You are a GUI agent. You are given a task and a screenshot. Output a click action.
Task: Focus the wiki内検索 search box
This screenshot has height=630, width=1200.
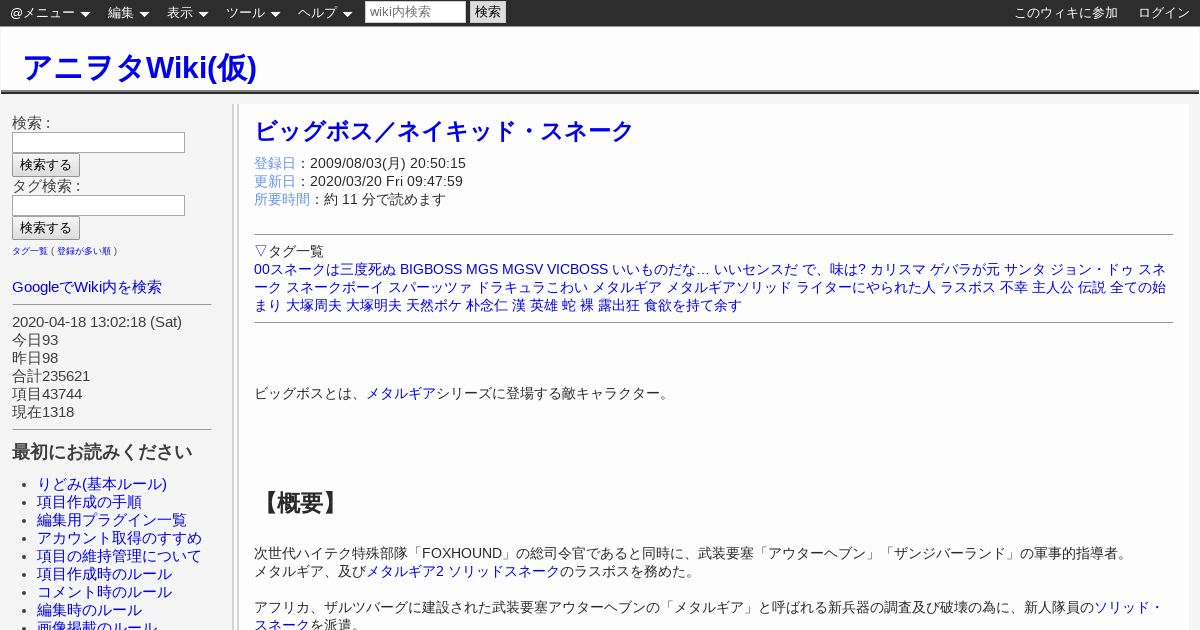pos(415,12)
